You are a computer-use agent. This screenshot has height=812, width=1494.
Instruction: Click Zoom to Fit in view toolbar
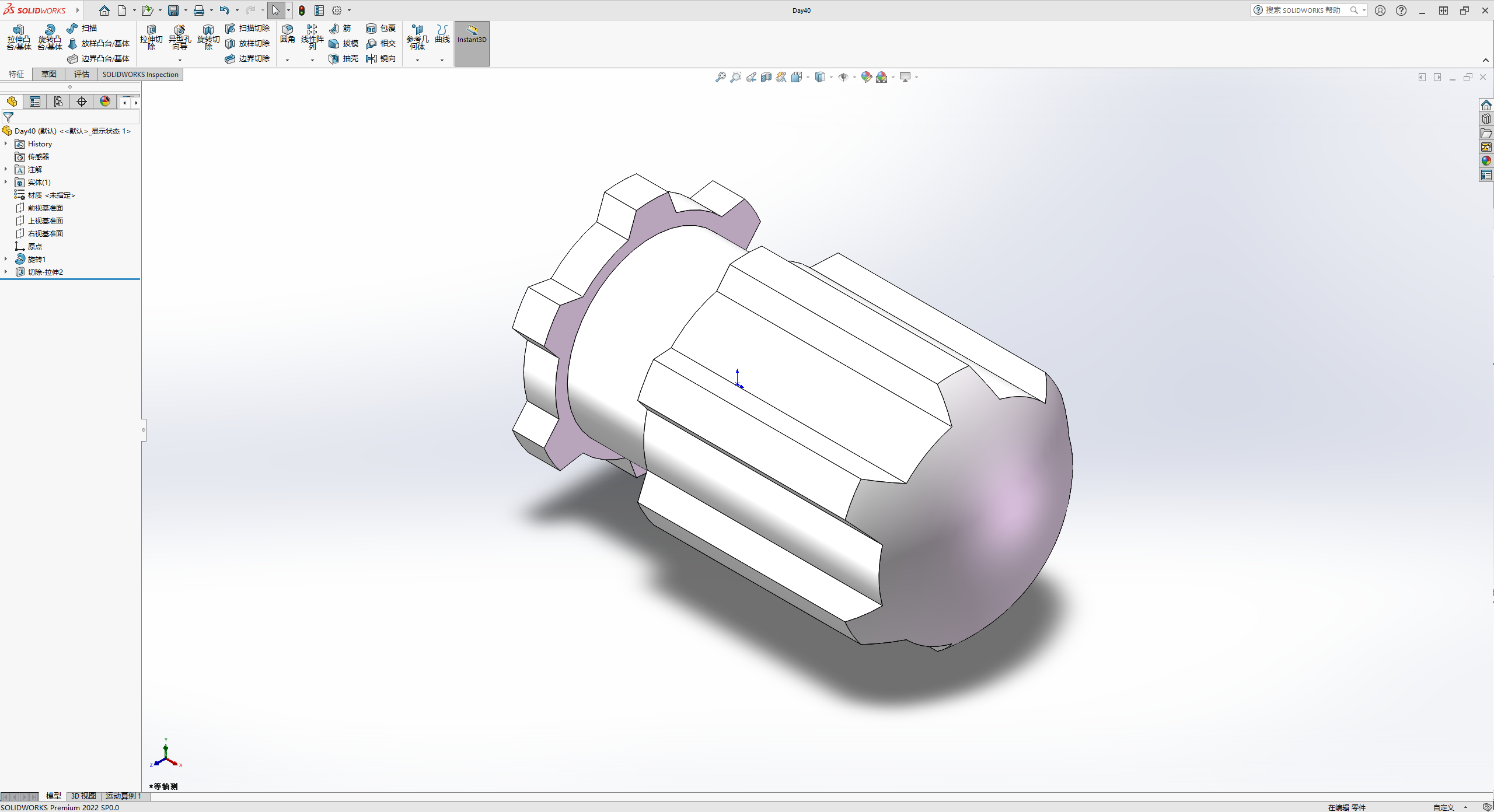(721, 77)
